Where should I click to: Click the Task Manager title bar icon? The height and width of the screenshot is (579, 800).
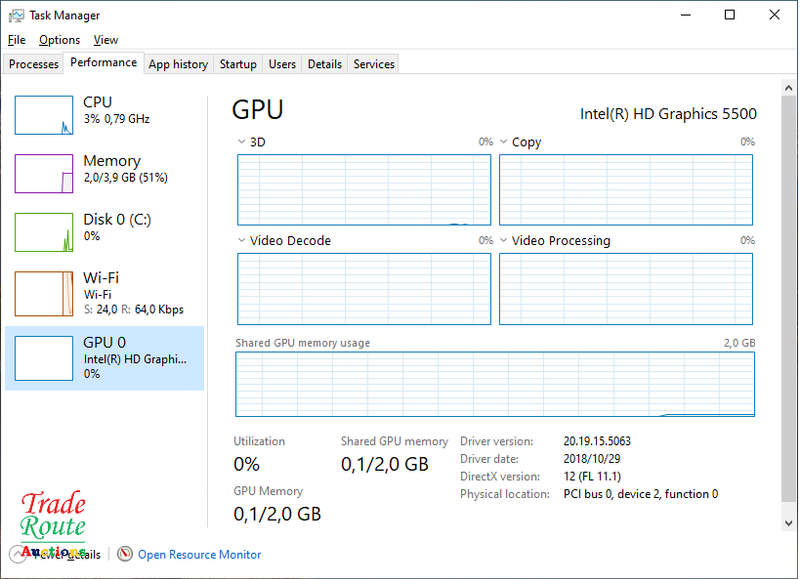coord(16,15)
